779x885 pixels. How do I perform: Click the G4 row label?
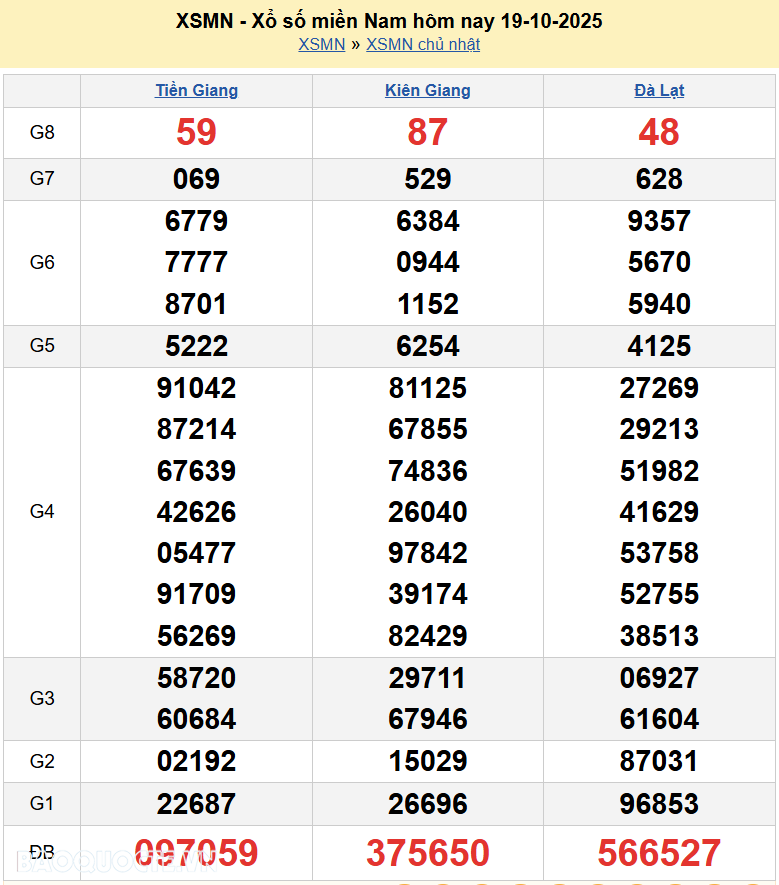(x=42, y=512)
